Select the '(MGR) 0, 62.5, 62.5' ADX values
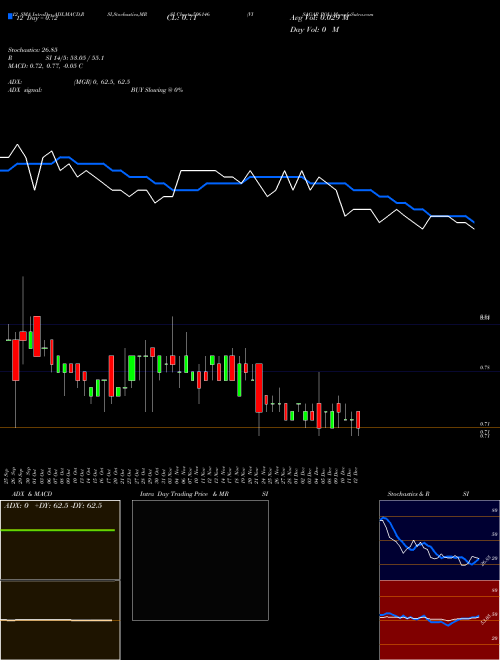The image size is (500, 660). click(x=102, y=82)
